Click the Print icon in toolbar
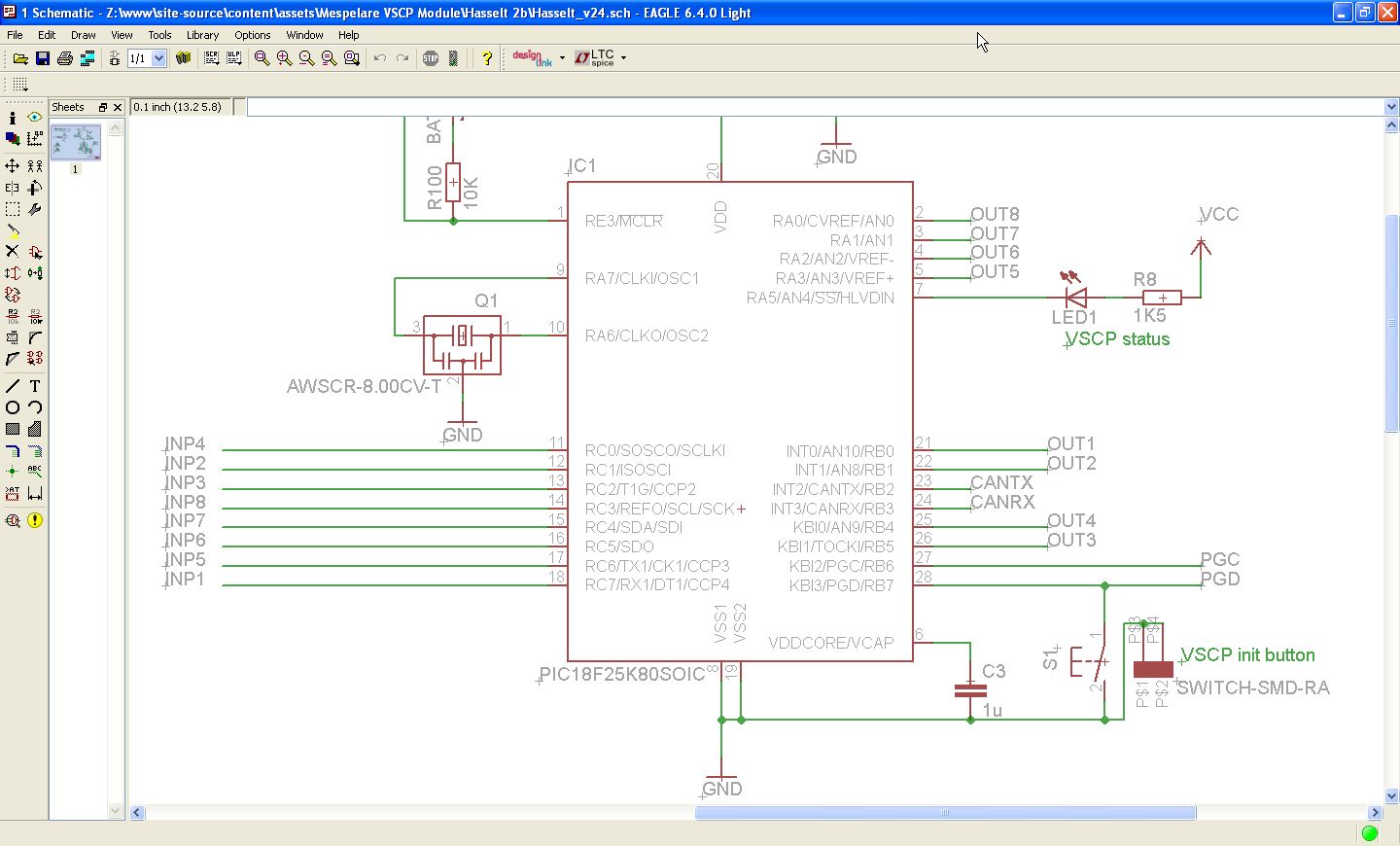This screenshot has width=1400, height=846. 65,59
